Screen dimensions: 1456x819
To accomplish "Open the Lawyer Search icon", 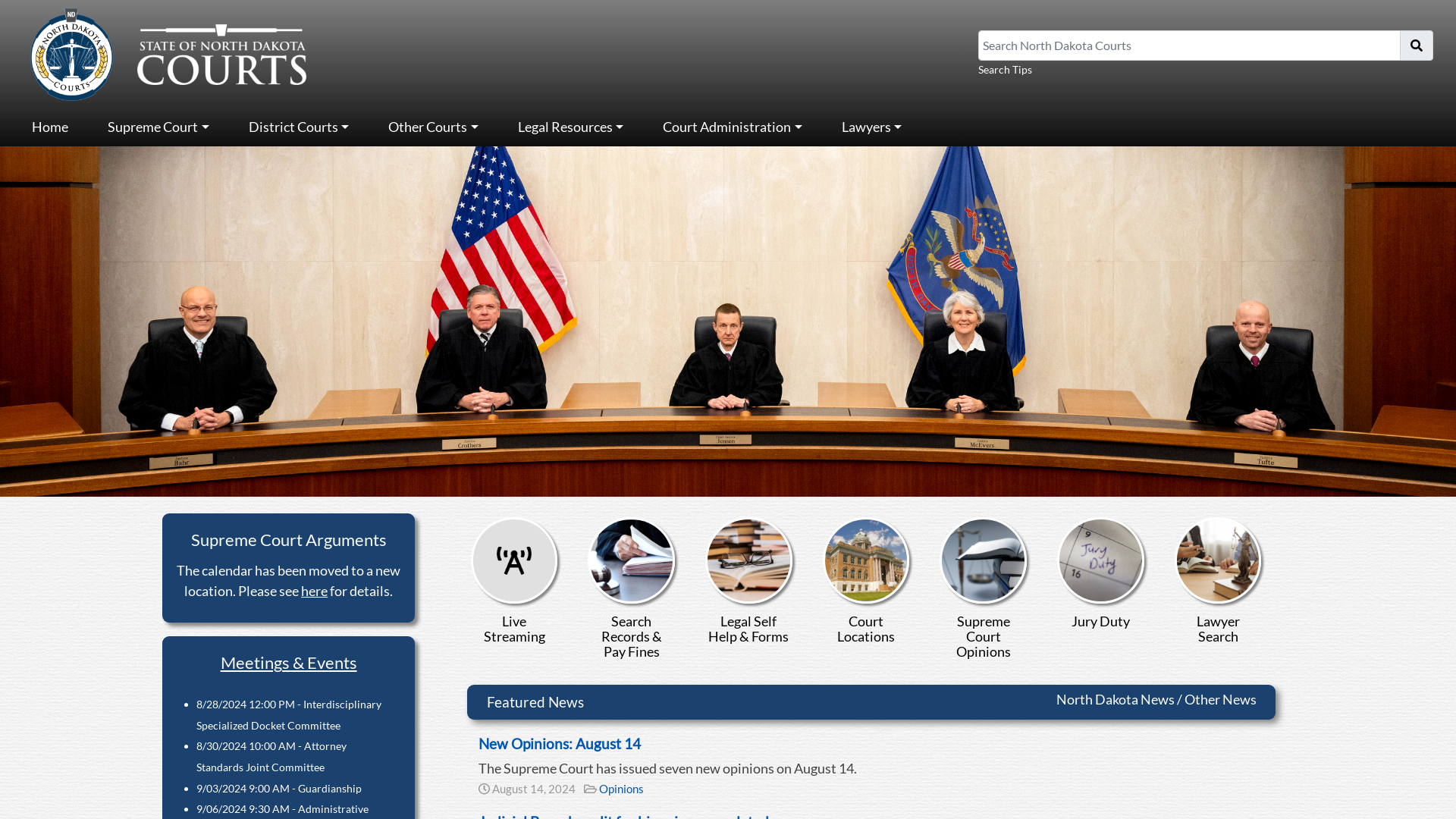I will tap(1218, 560).
